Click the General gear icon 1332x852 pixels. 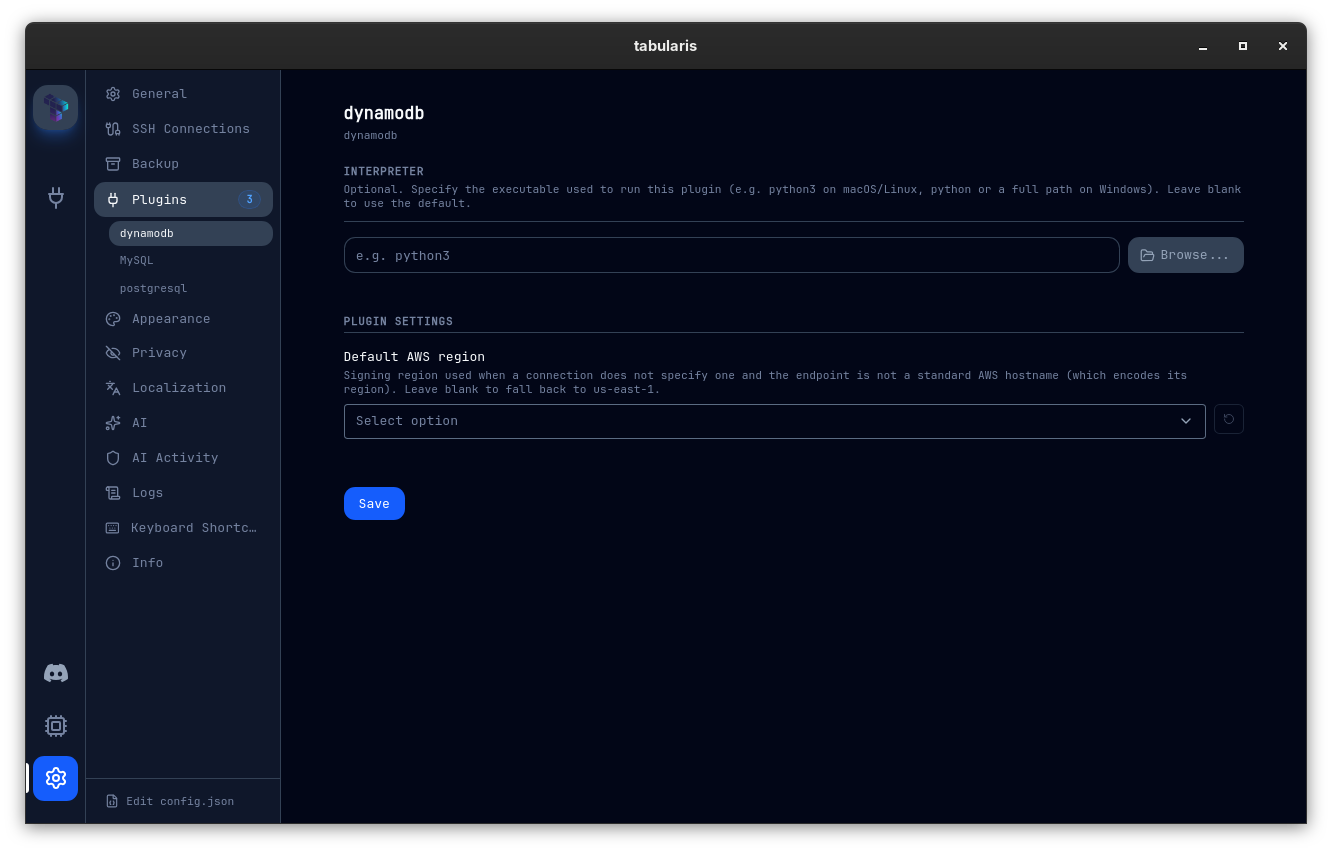coord(113,94)
